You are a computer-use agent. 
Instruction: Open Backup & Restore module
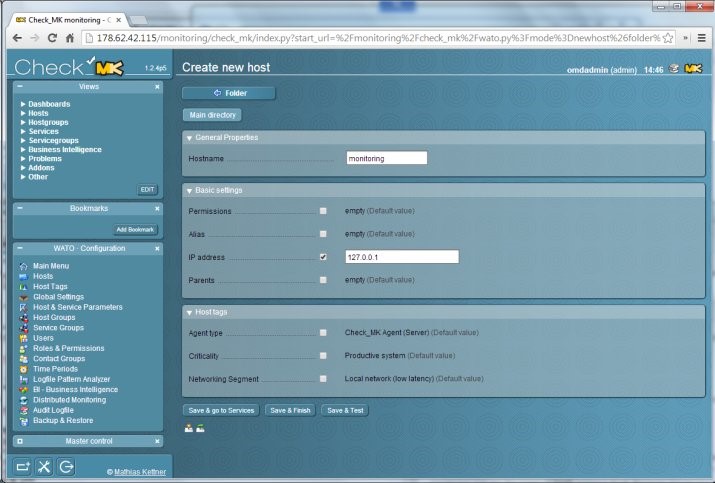point(64,421)
